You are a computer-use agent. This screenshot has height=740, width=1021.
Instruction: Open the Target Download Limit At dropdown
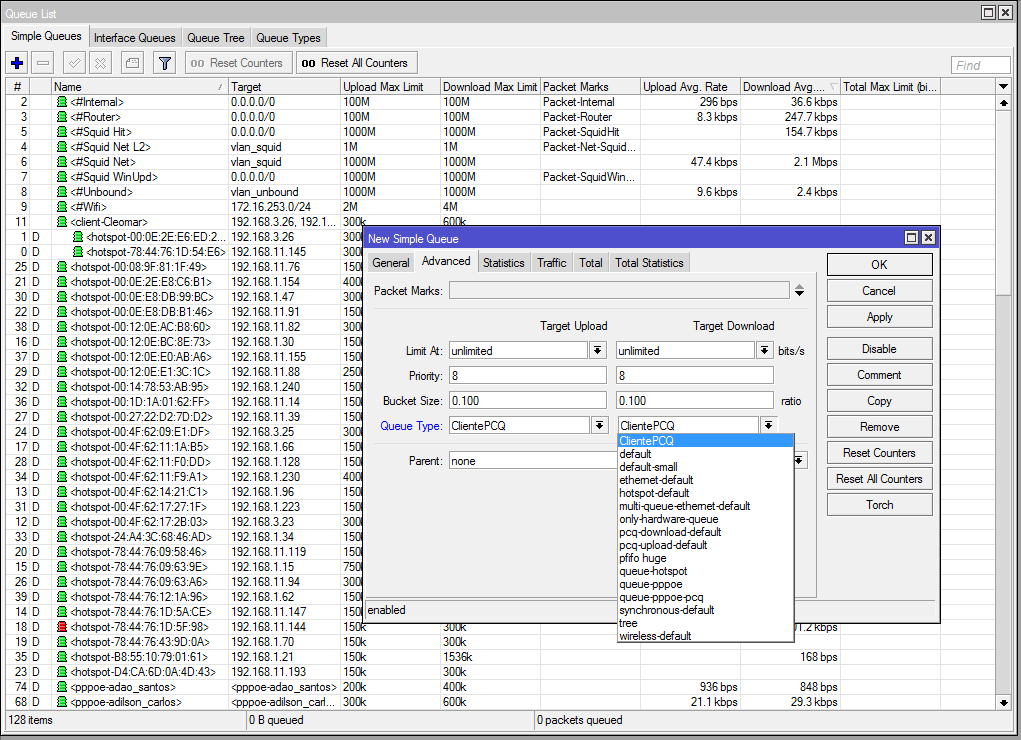click(764, 351)
